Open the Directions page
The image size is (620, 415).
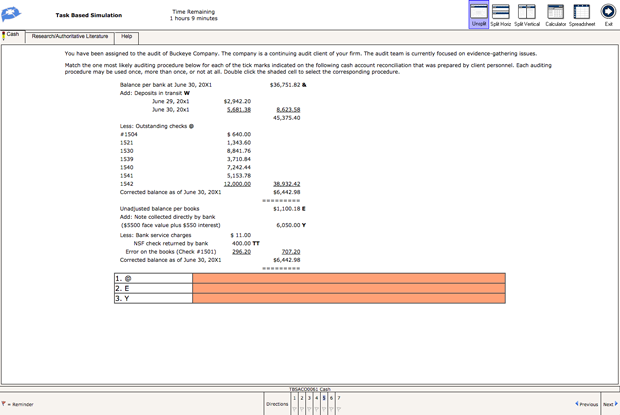(277, 404)
